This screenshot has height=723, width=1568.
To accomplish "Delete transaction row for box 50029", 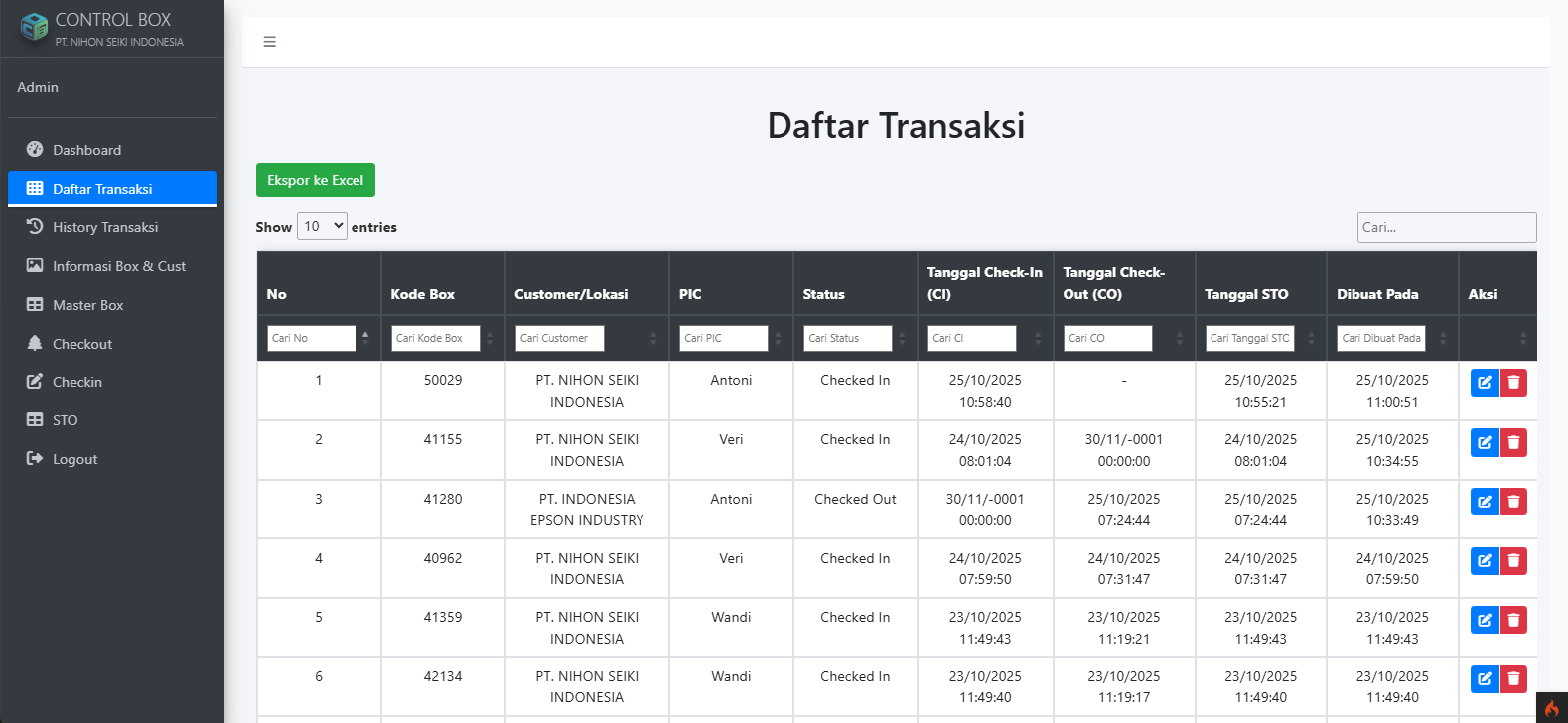I will click(x=1513, y=383).
